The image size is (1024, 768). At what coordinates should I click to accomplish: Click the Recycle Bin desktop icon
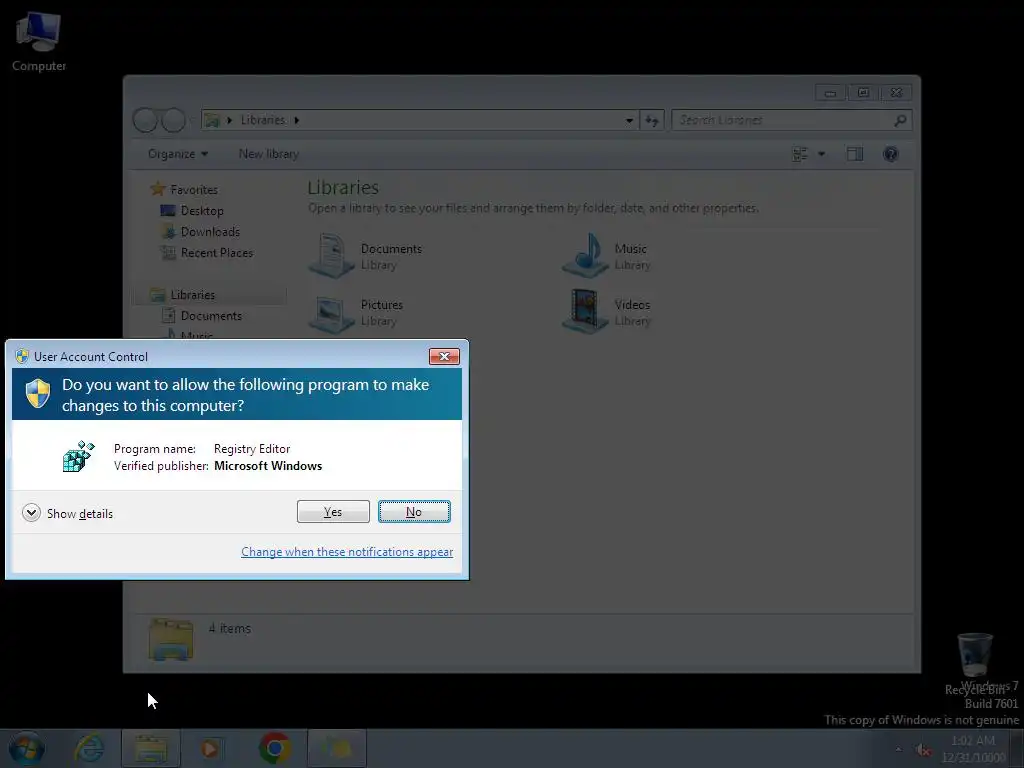click(x=974, y=662)
